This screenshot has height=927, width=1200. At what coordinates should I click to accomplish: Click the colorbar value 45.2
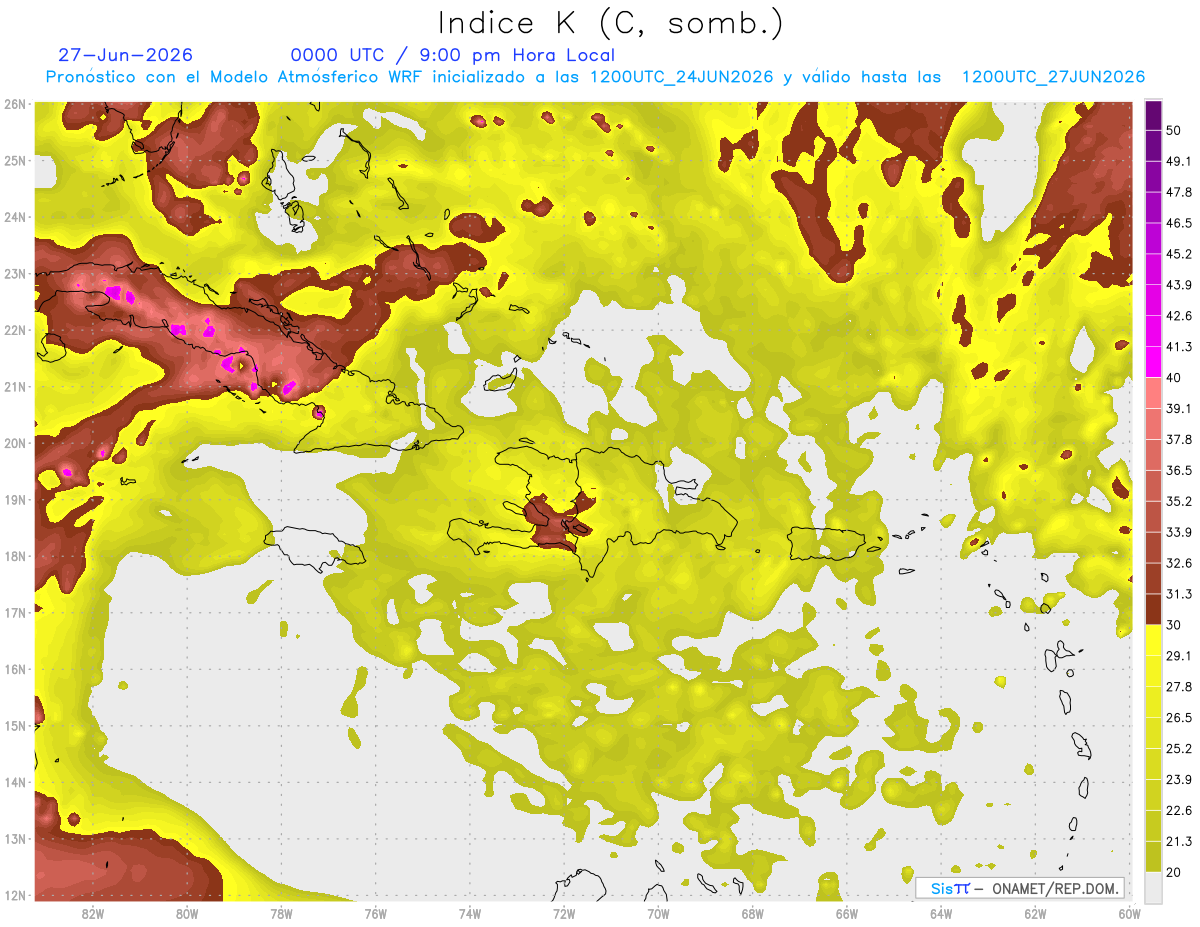point(1179,254)
